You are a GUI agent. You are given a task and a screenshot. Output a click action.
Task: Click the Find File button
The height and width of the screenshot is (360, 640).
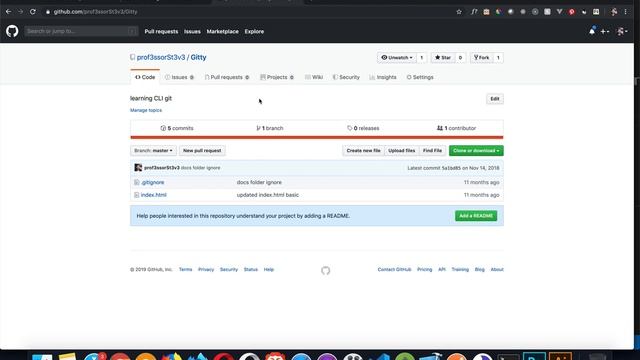point(432,151)
